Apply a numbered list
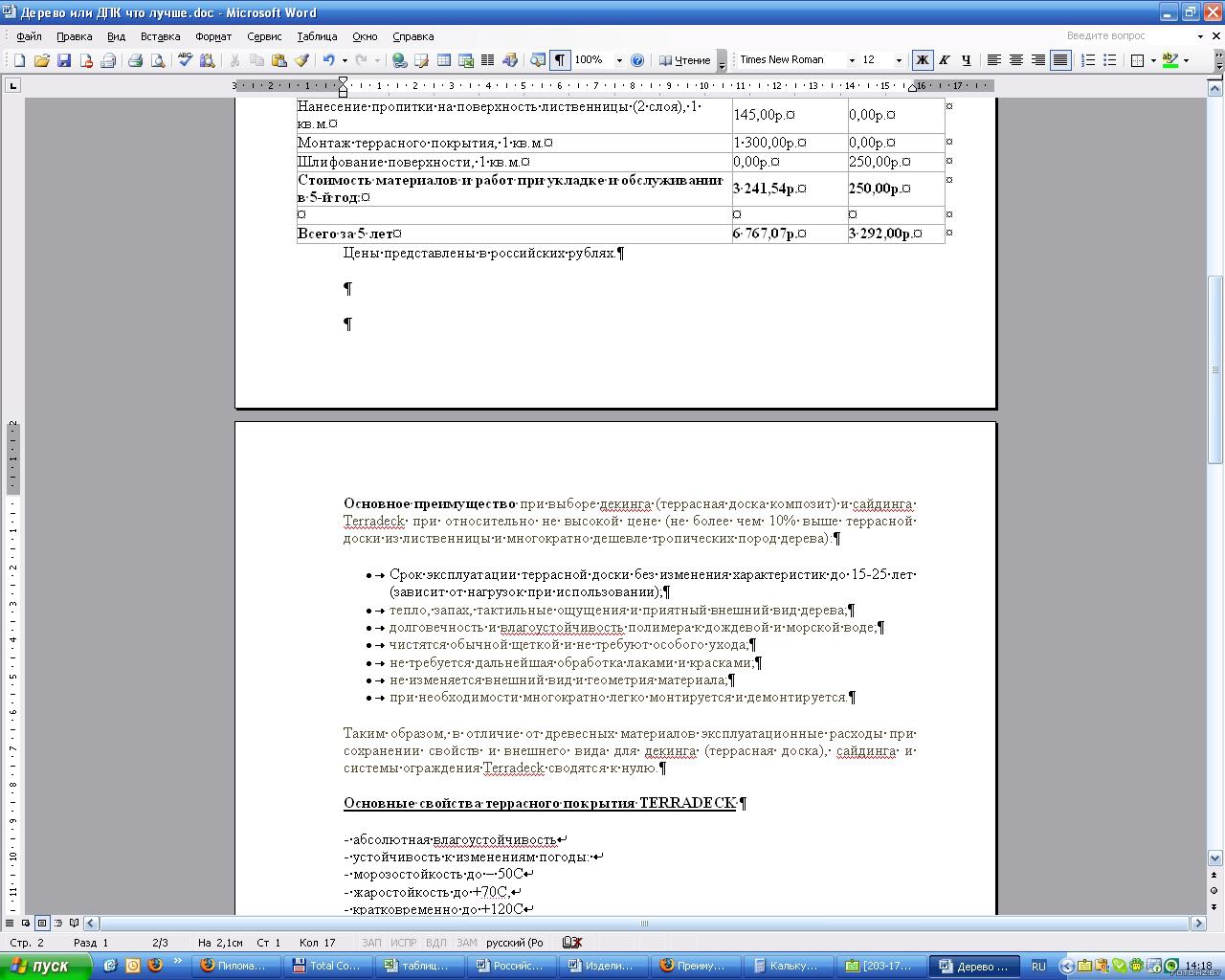Image resolution: width=1225 pixels, height=980 pixels. pyautogui.click(x=1088, y=60)
